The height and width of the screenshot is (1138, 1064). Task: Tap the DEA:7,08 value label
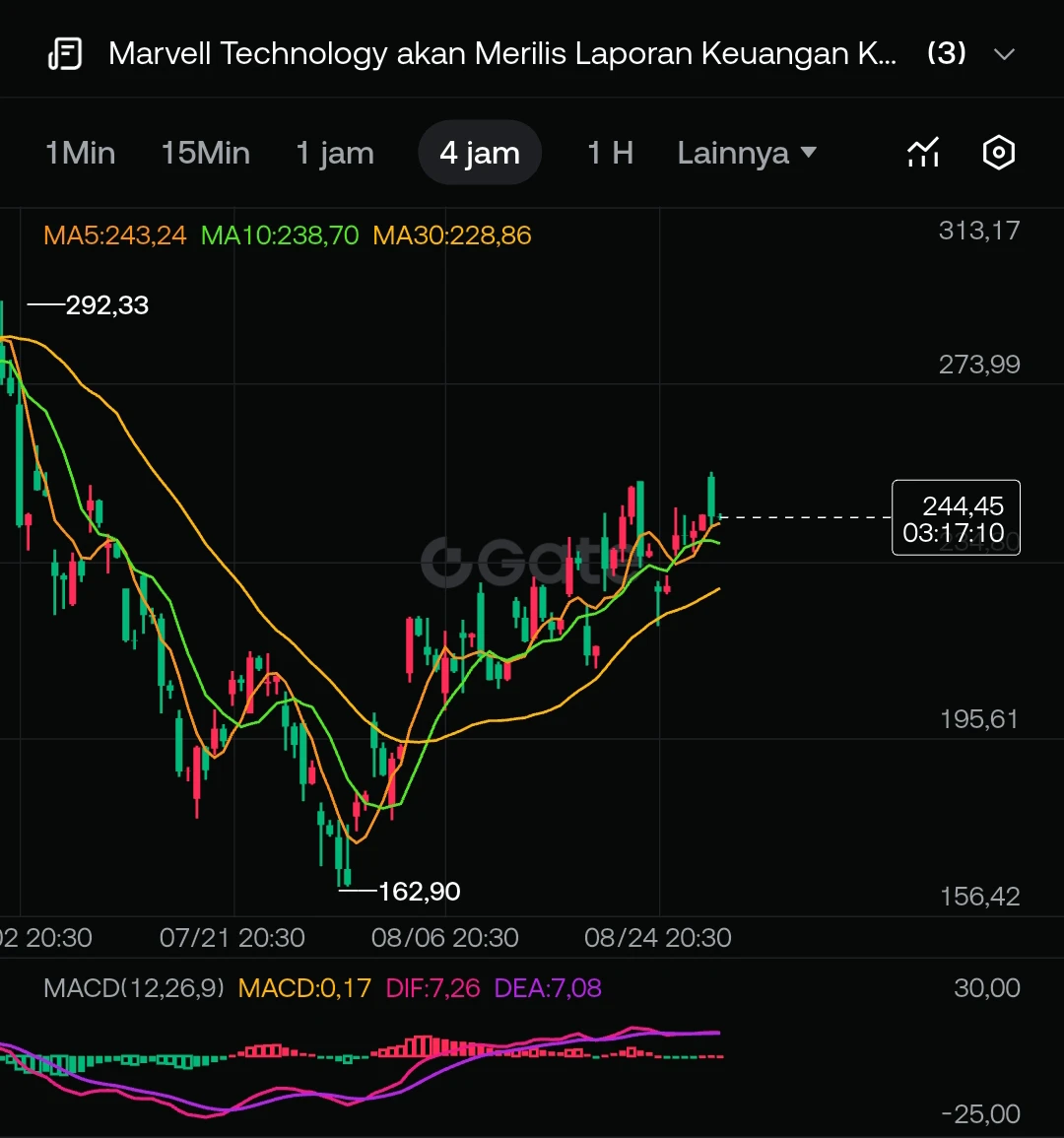(547, 988)
